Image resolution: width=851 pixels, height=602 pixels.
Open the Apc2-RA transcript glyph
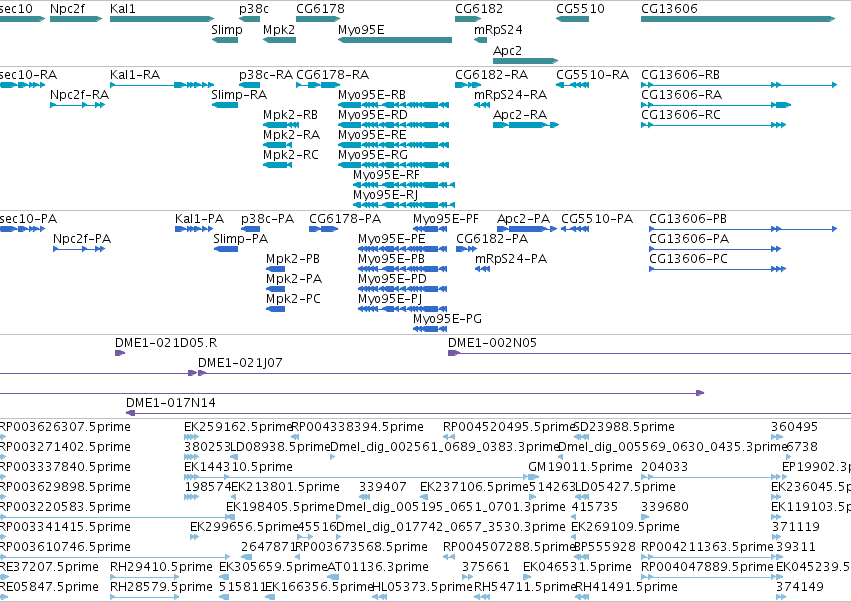[526, 125]
